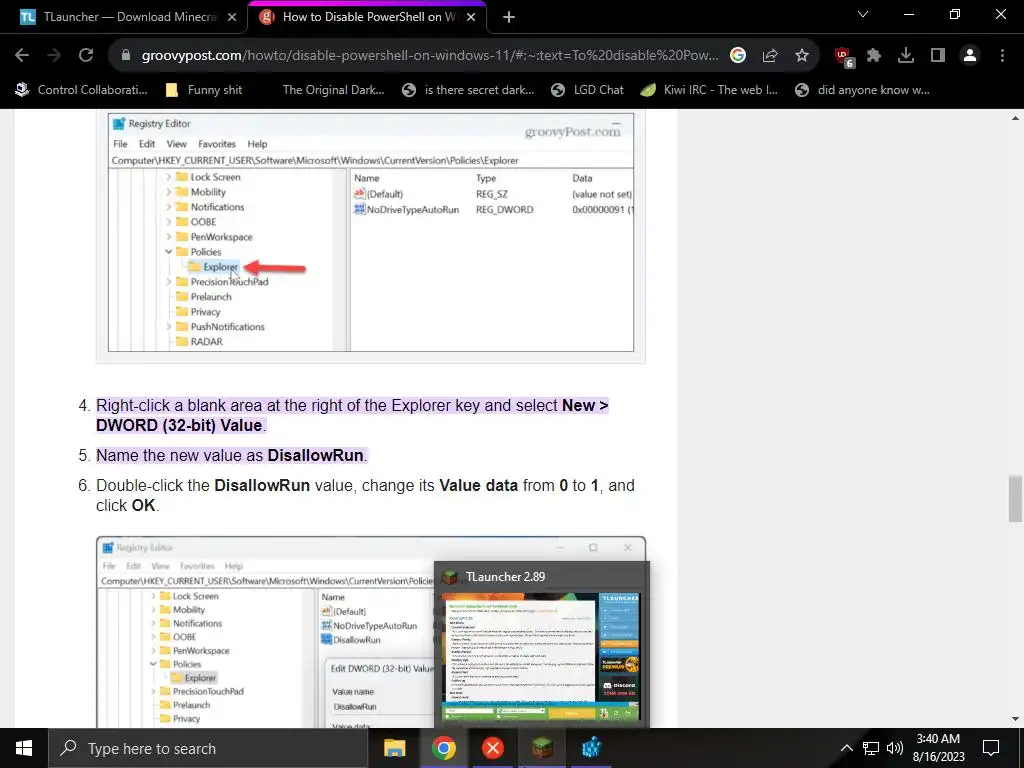Open Chrome three-dot menu
Viewport: 1024px width, 768px height.
point(1002,56)
